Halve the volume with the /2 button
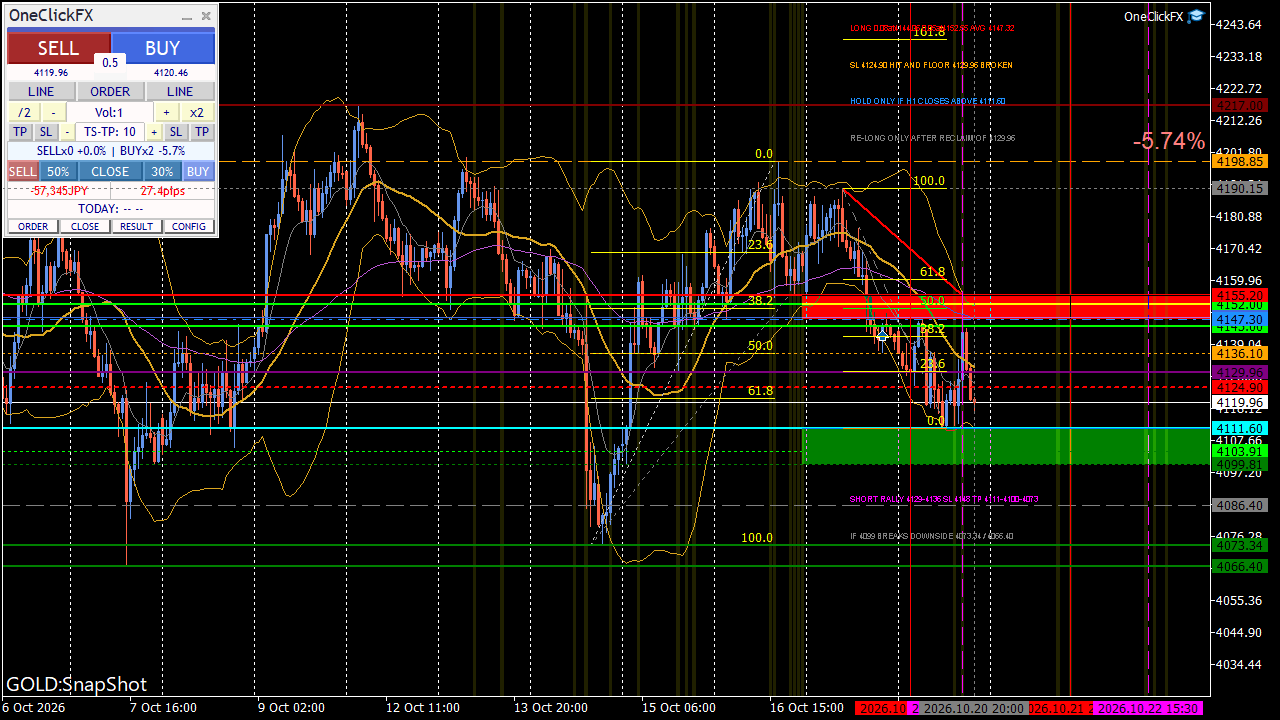Screen dimensions: 1280x720 tap(25, 112)
